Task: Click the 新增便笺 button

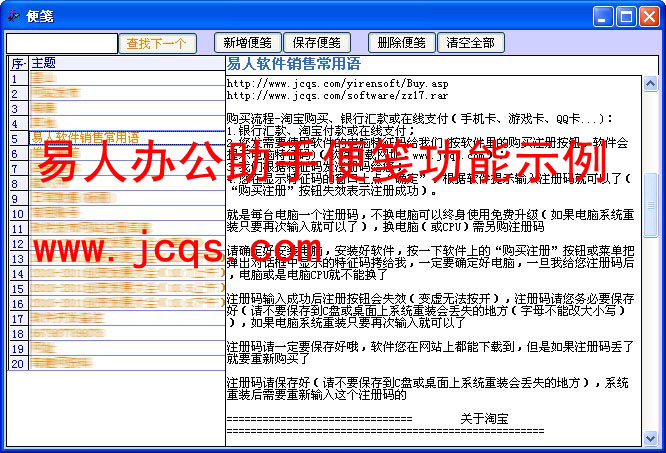Action: 248,43
